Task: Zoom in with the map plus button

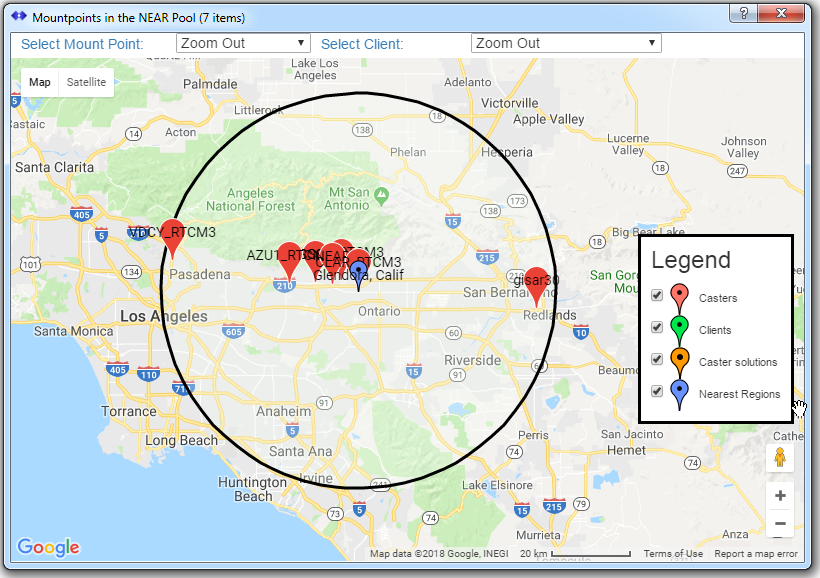Action: coord(780,496)
